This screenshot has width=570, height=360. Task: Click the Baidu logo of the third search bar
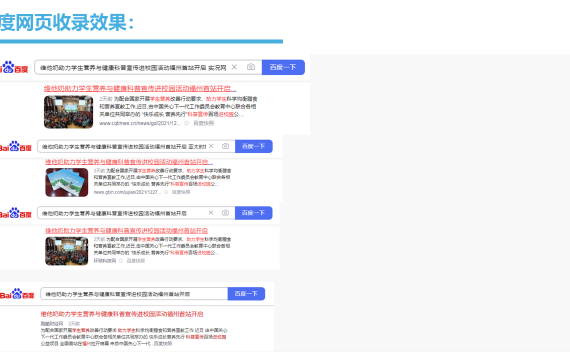(x=16, y=213)
